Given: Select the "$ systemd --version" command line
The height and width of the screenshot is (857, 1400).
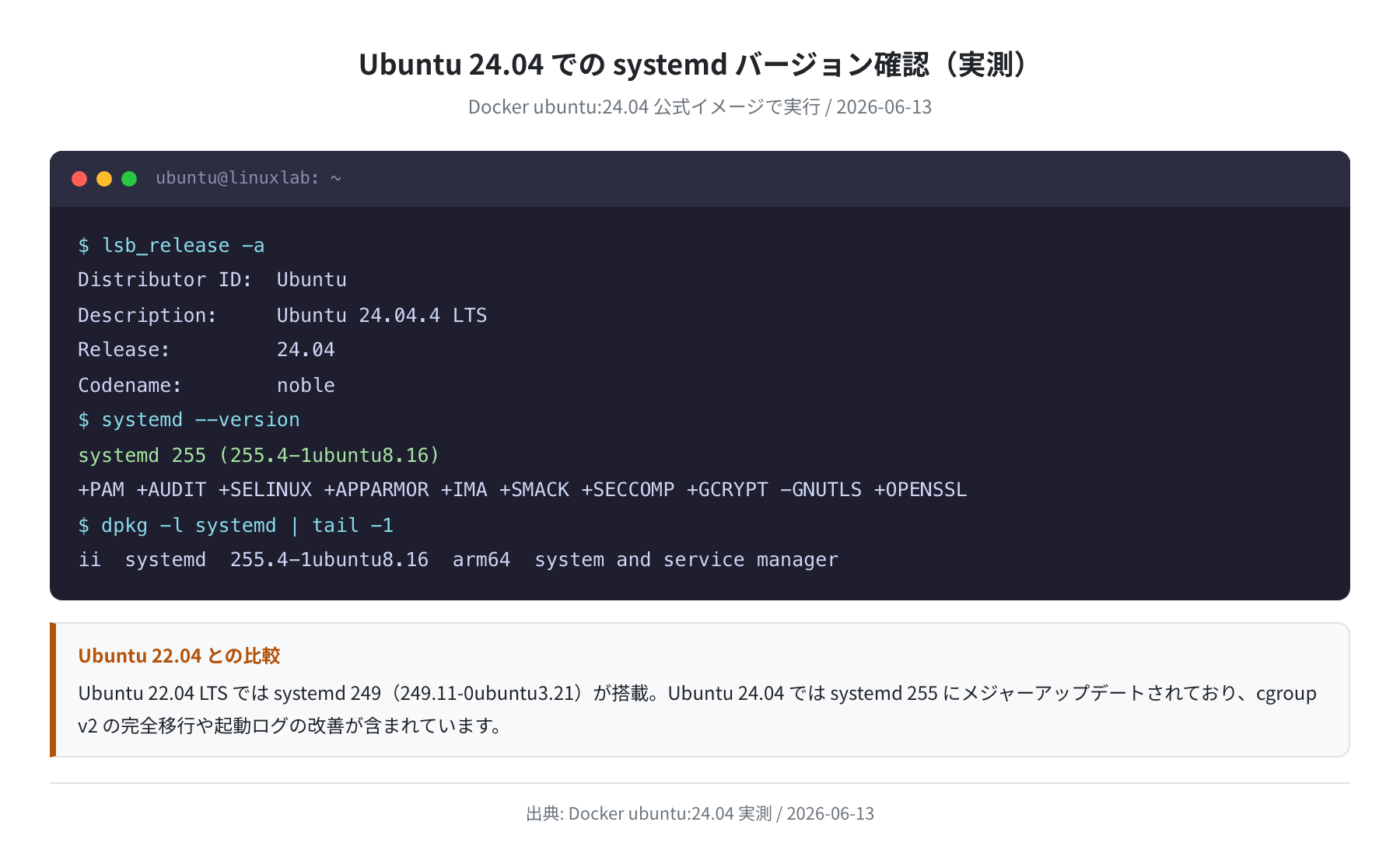Looking at the screenshot, I should point(189,420).
